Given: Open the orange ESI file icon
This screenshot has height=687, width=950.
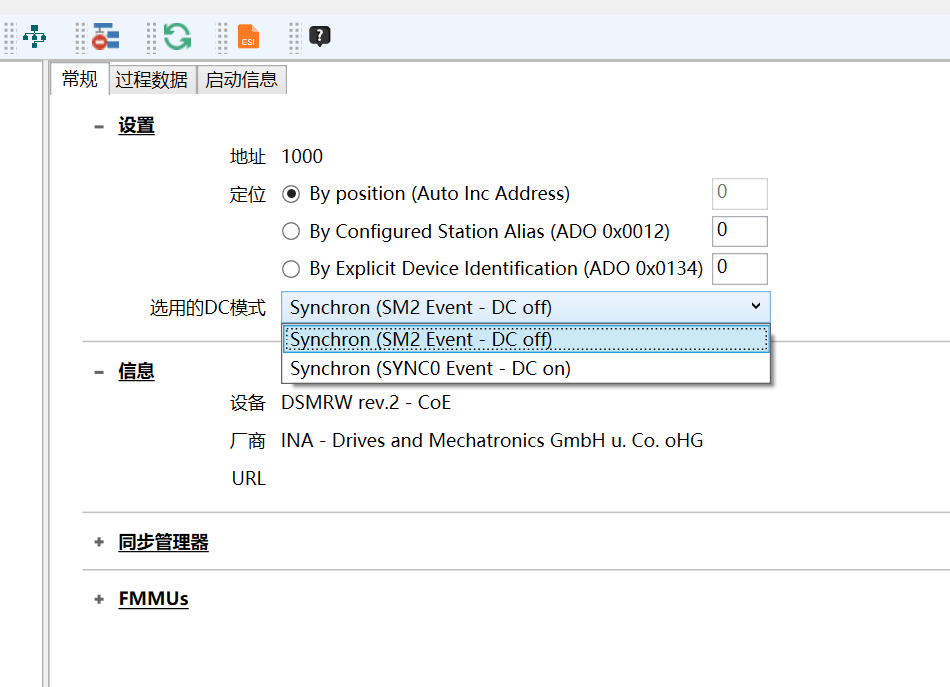Looking at the screenshot, I should click(x=248, y=38).
